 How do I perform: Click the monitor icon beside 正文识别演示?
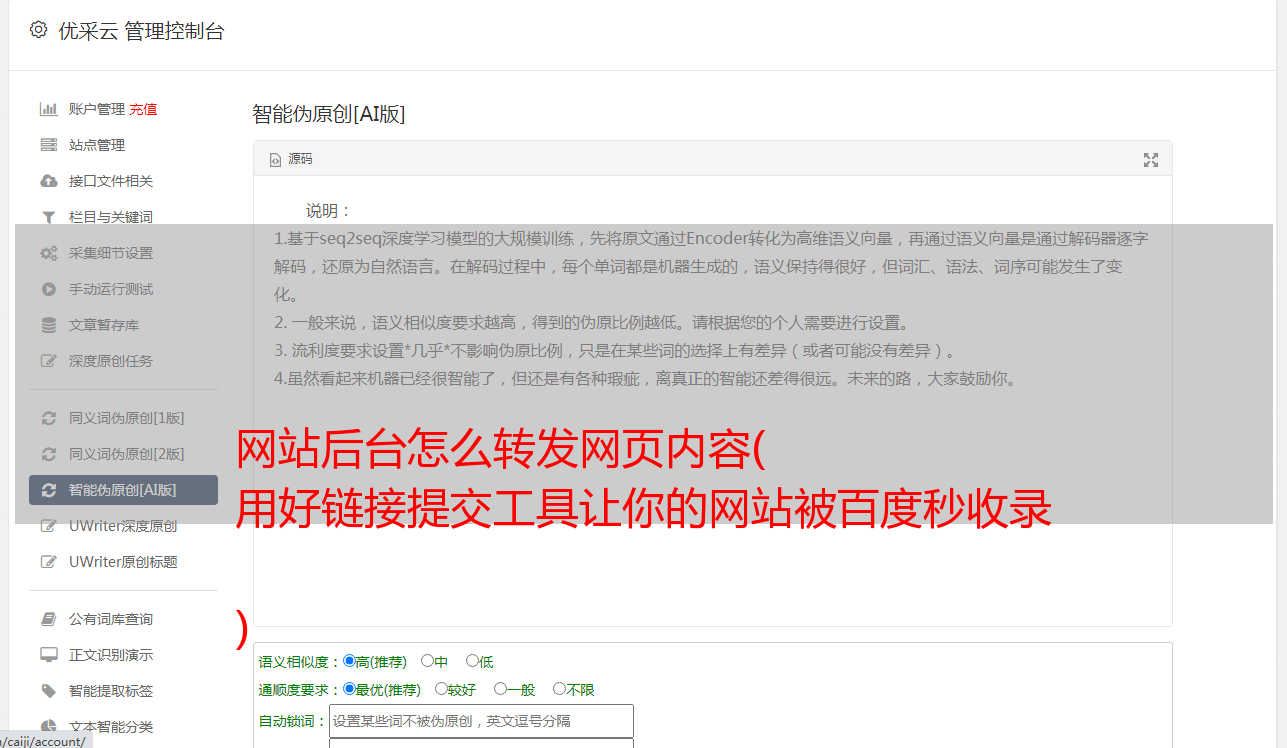click(48, 655)
